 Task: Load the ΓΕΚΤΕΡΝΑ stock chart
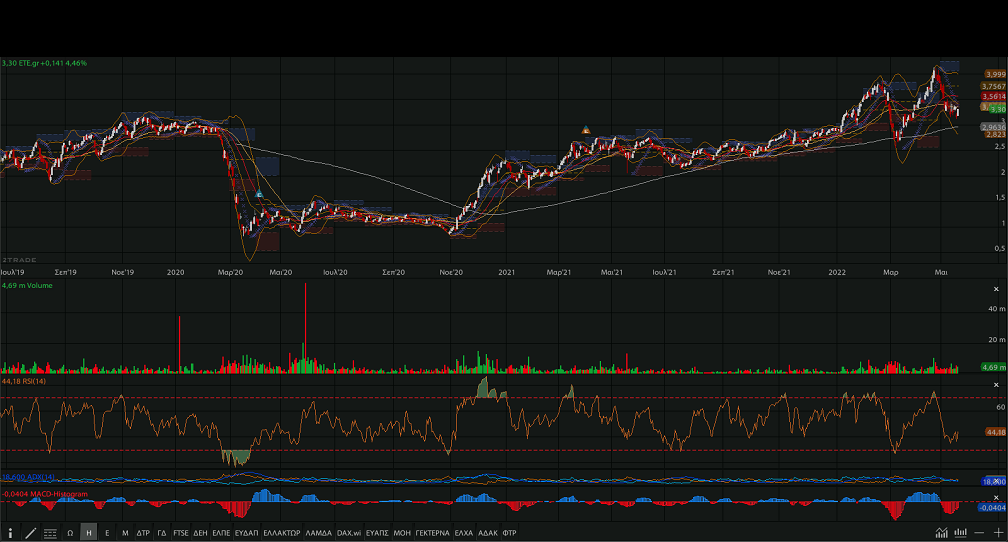click(432, 533)
